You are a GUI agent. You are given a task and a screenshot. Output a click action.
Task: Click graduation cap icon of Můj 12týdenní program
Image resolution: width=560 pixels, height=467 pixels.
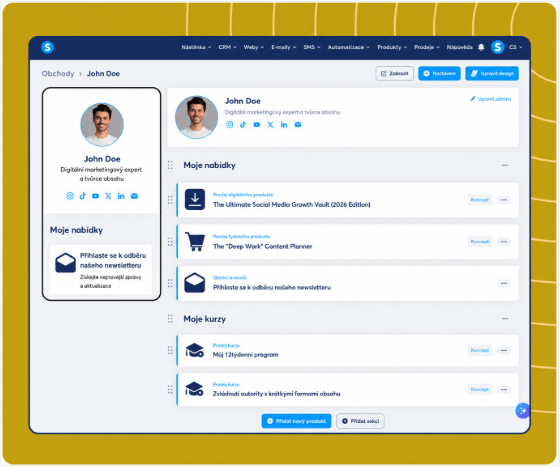pos(195,350)
